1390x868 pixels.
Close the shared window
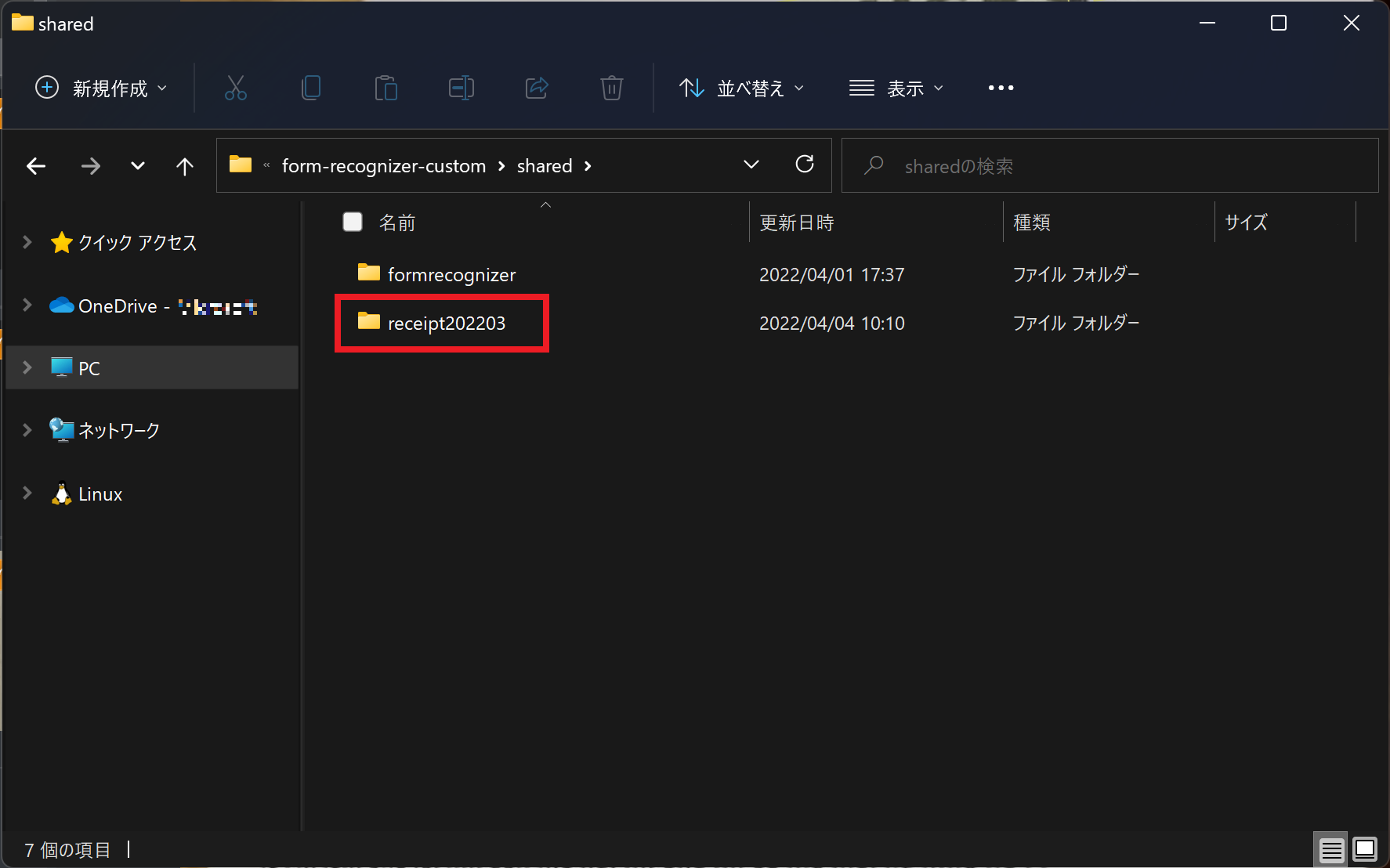click(1352, 23)
